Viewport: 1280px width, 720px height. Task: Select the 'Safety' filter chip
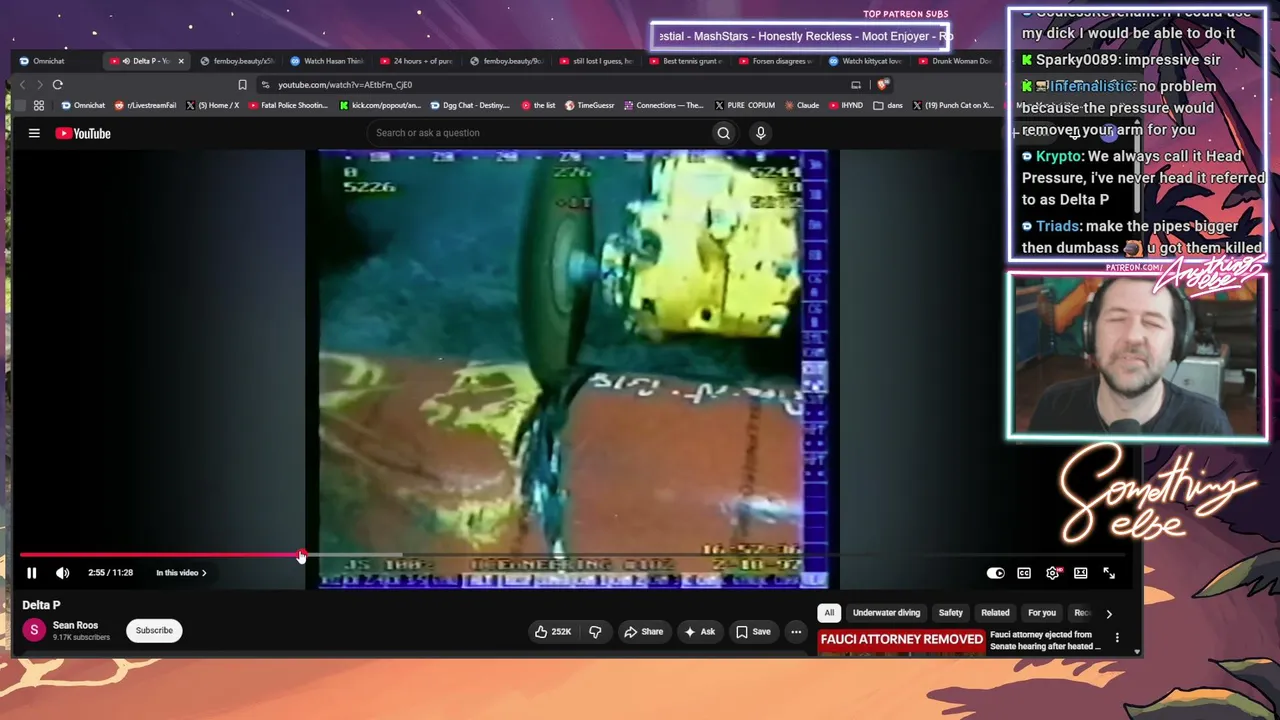950,613
